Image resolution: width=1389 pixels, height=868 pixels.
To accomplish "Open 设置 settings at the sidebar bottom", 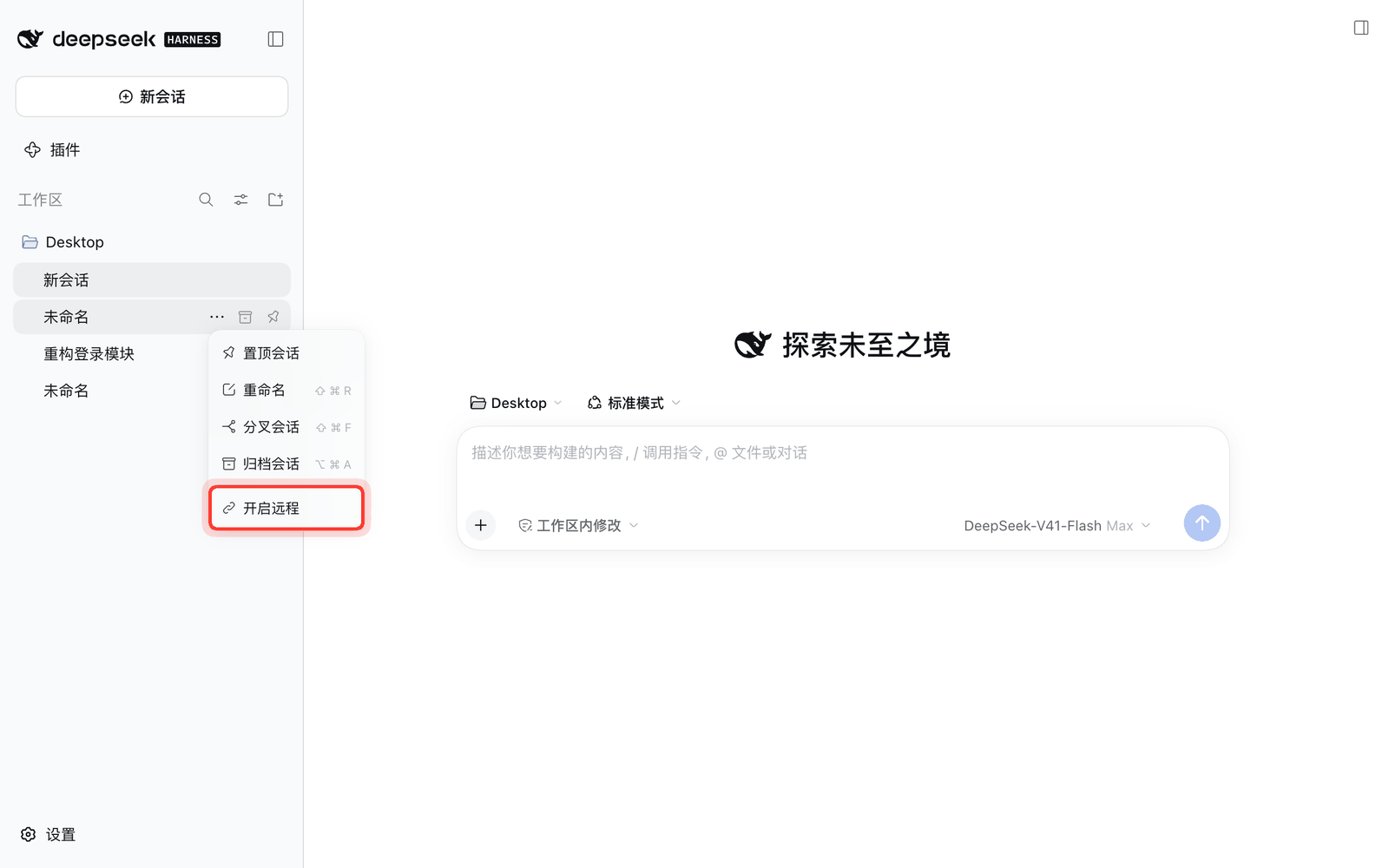I will (49, 834).
